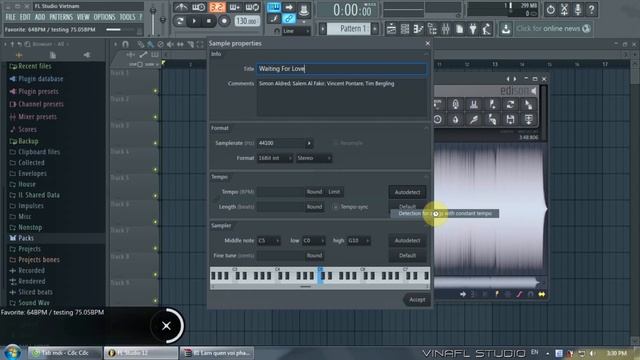
Task: Open the plugin picker icon
Action: pos(473,29)
